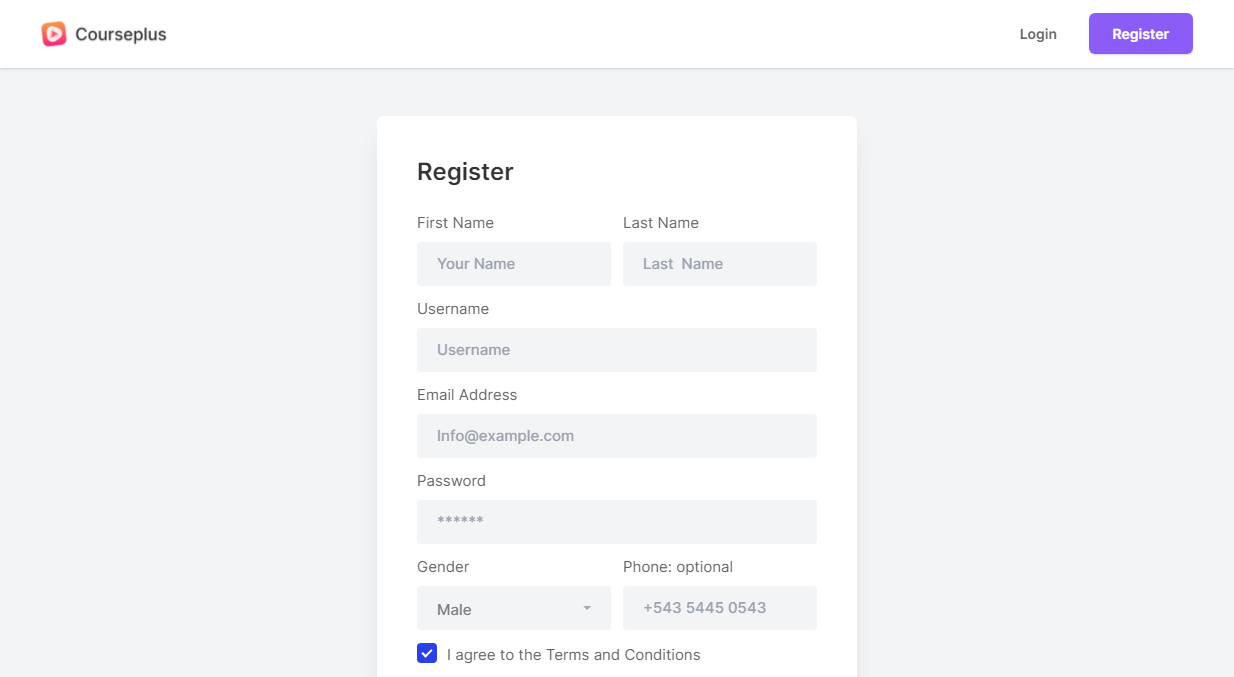Open the Login page link
The width and height of the screenshot is (1234, 677).
(1038, 34)
